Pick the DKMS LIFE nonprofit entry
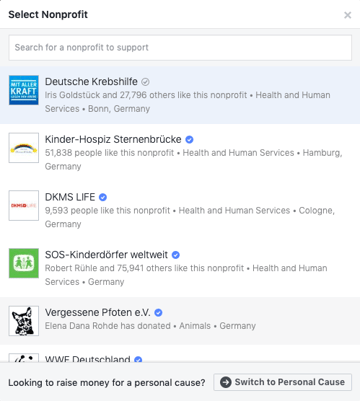Viewport: 360px width, 401px height. click(180, 210)
